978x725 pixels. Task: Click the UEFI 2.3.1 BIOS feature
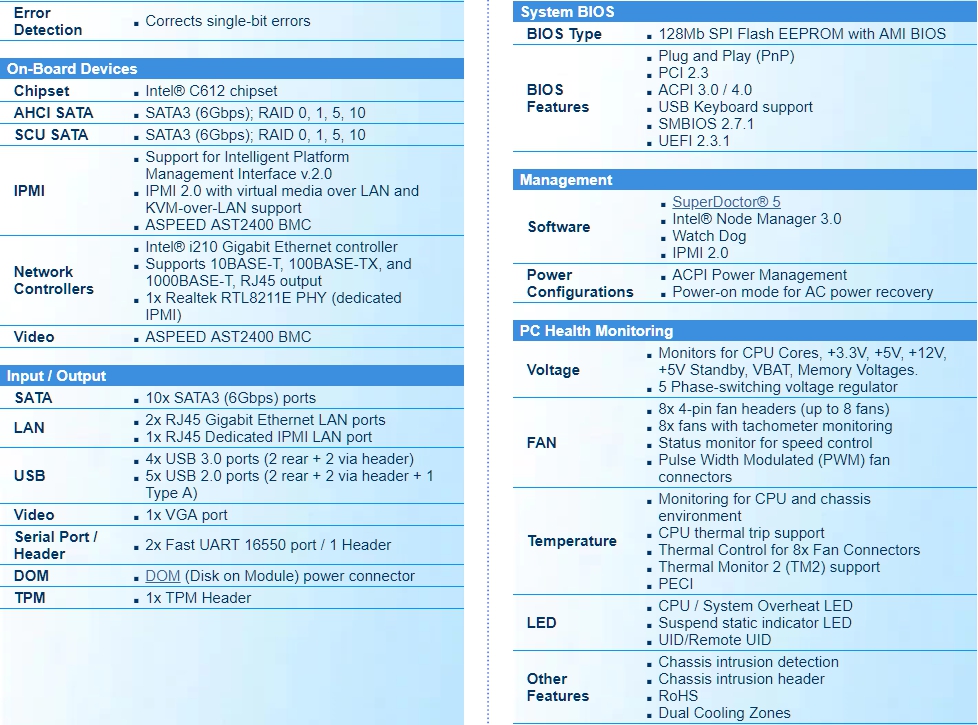coord(693,141)
